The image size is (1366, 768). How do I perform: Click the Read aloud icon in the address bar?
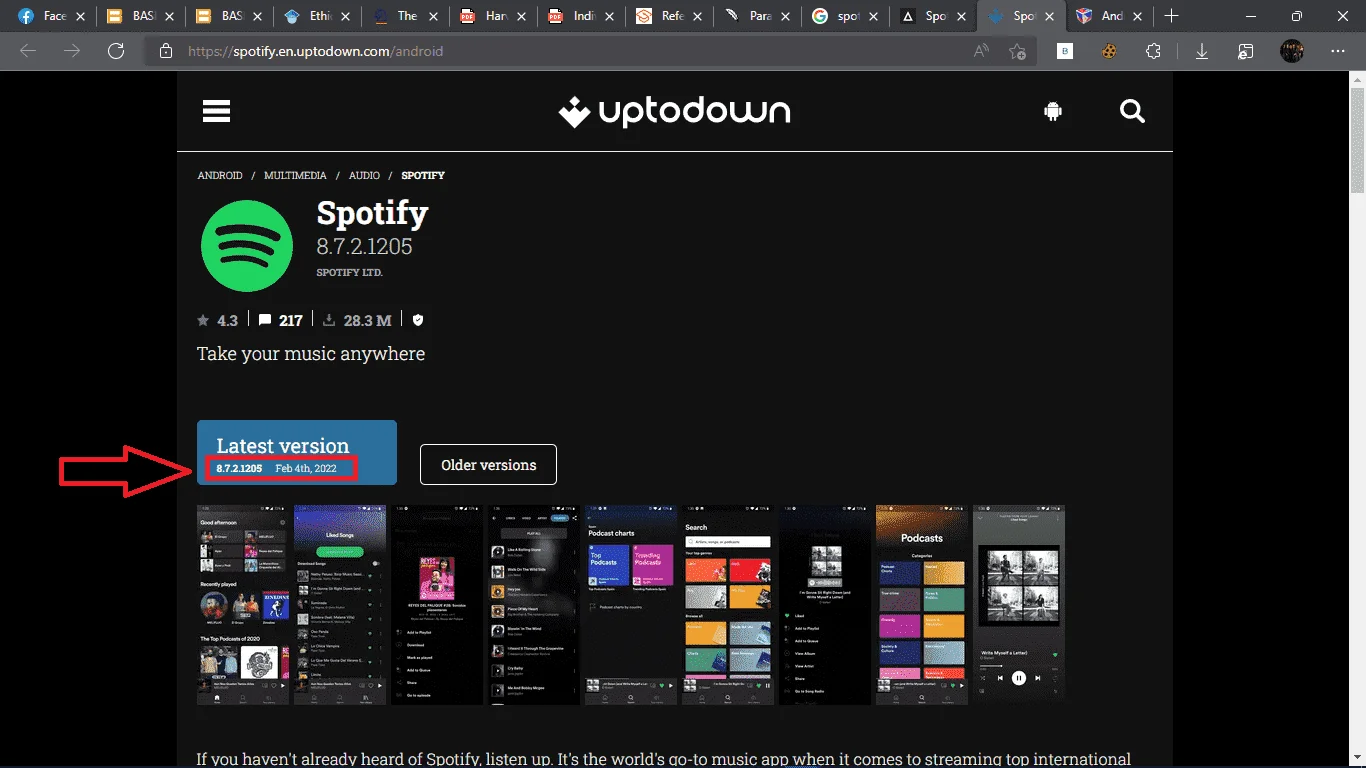981,51
